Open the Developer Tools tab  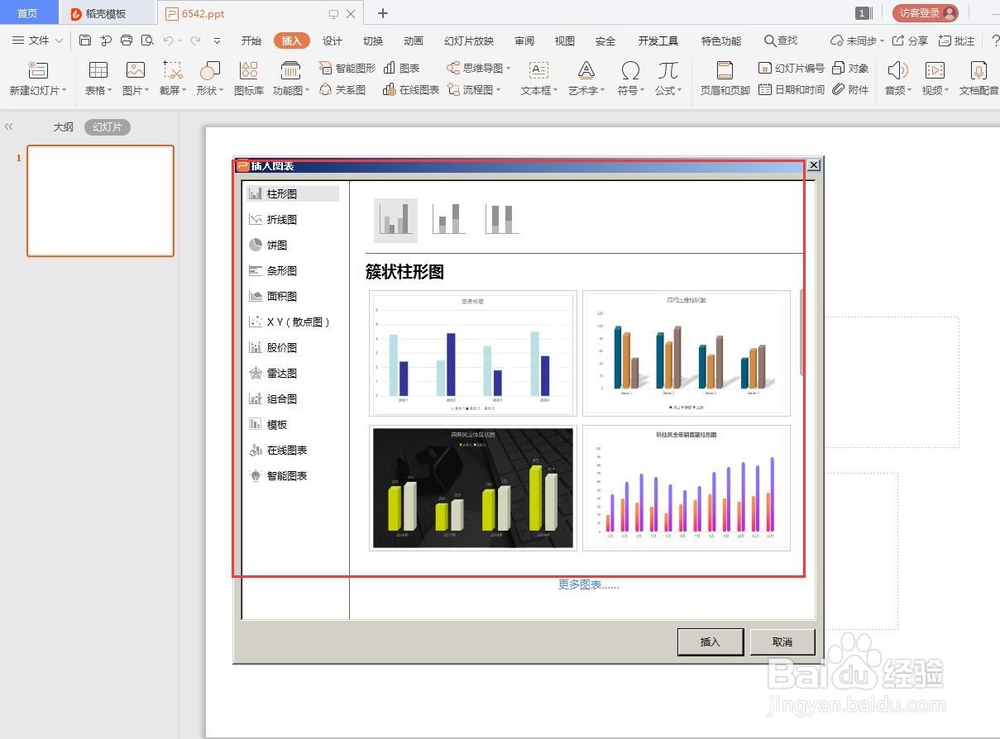pyautogui.click(x=658, y=40)
